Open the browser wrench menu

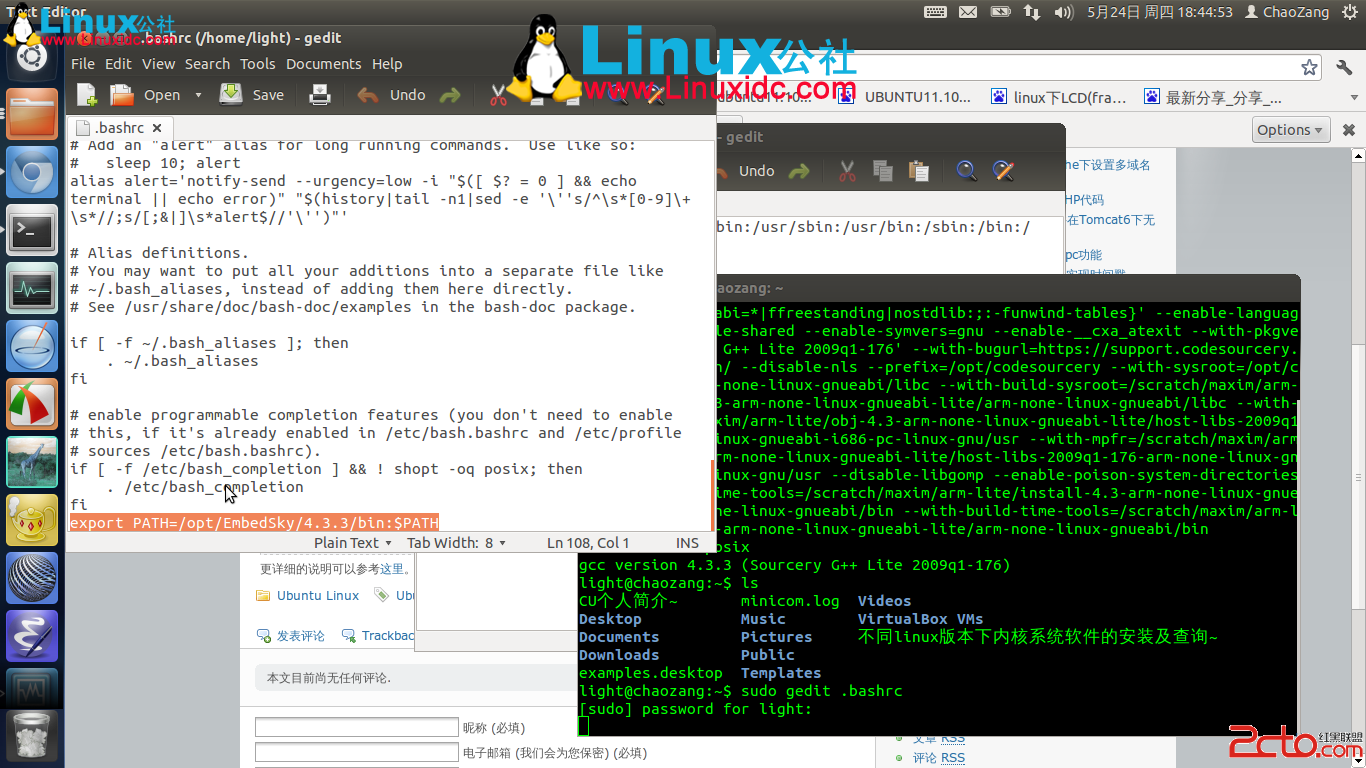[x=1344, y=67]
